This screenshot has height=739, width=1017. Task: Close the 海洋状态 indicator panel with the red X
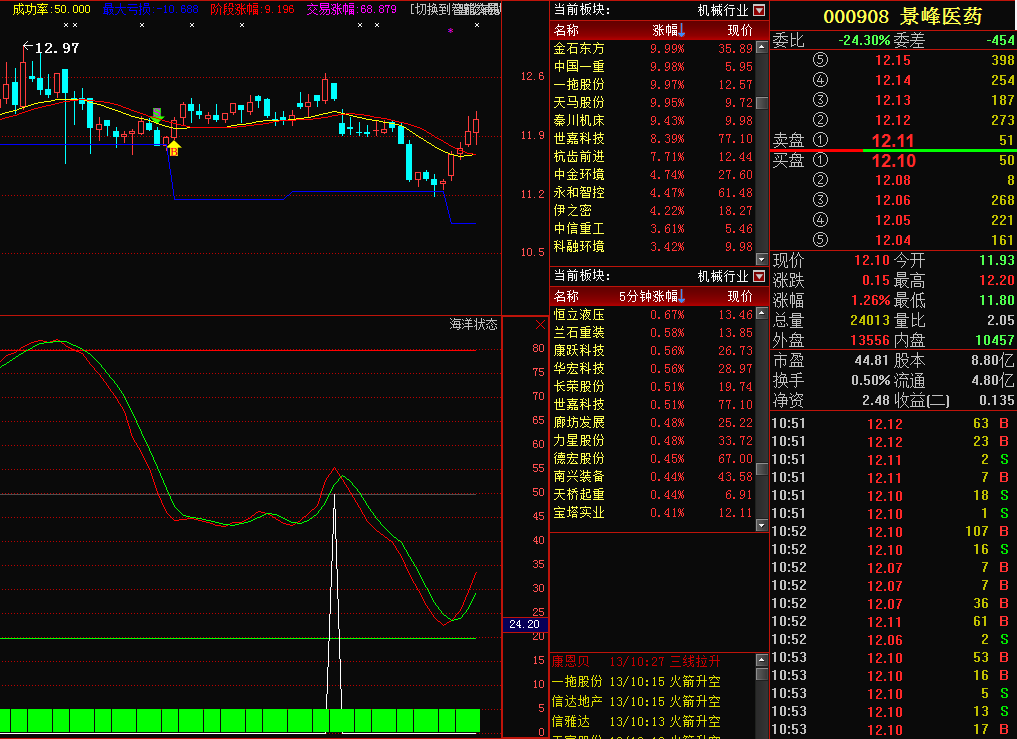click(541, 325)
